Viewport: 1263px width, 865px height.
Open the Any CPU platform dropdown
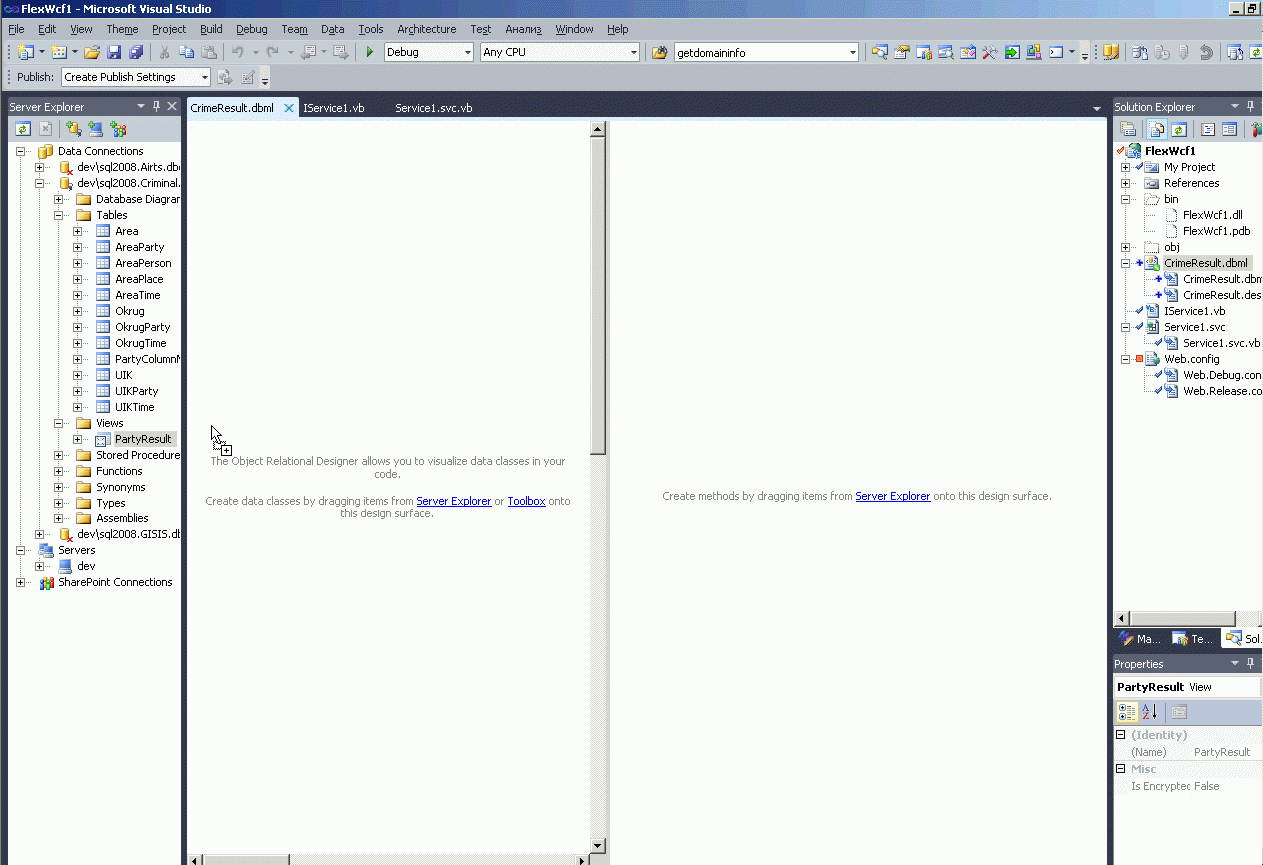(x=633, y=52)
